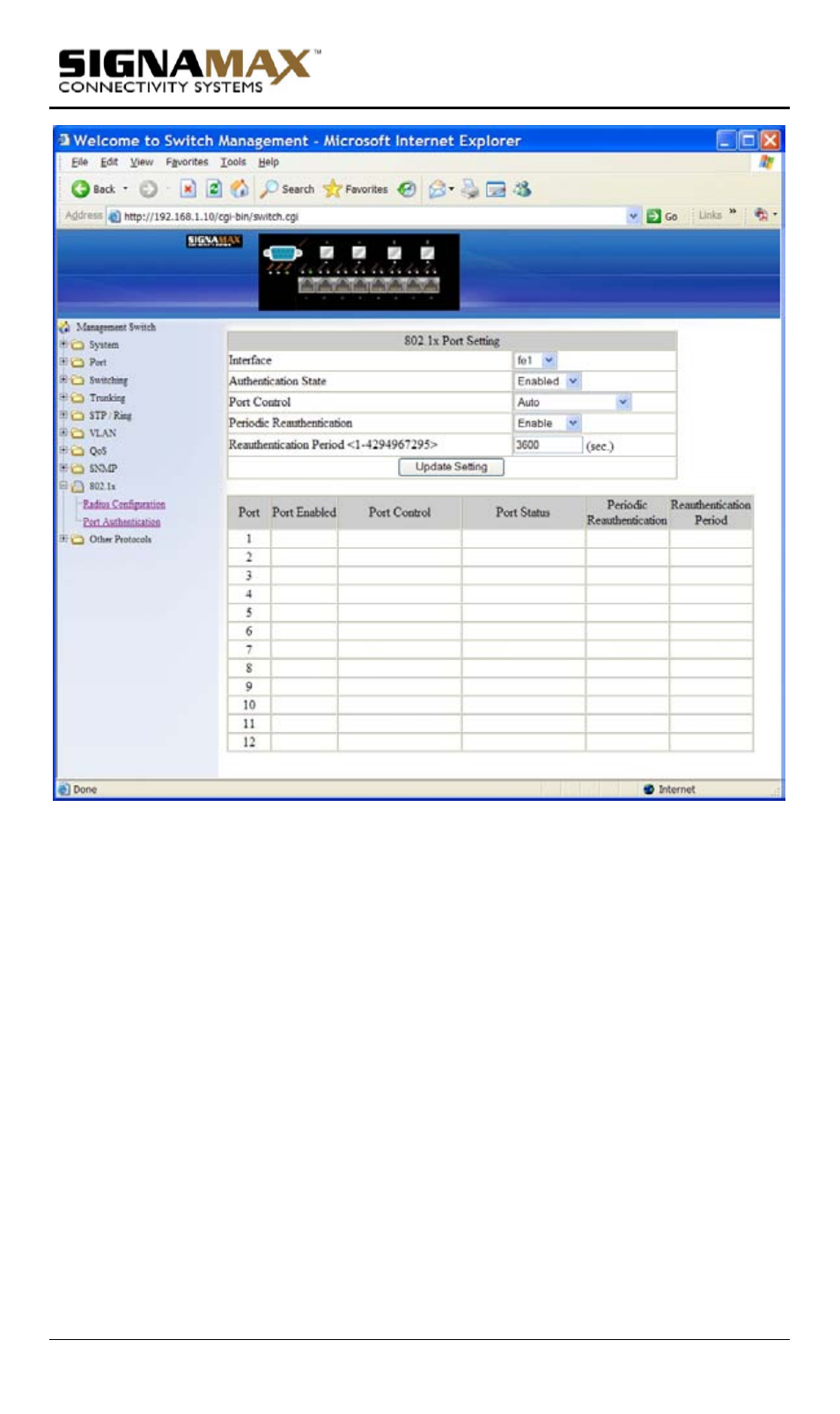Click the Port Control column header

point(400,513)
